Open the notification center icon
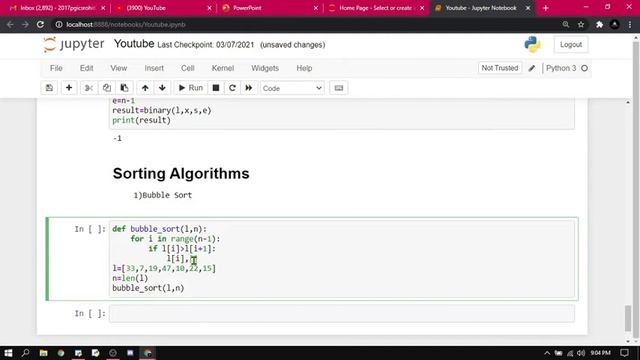Image resolution: width=640 pixels, height=360 pixels. (x=624, y=353)
